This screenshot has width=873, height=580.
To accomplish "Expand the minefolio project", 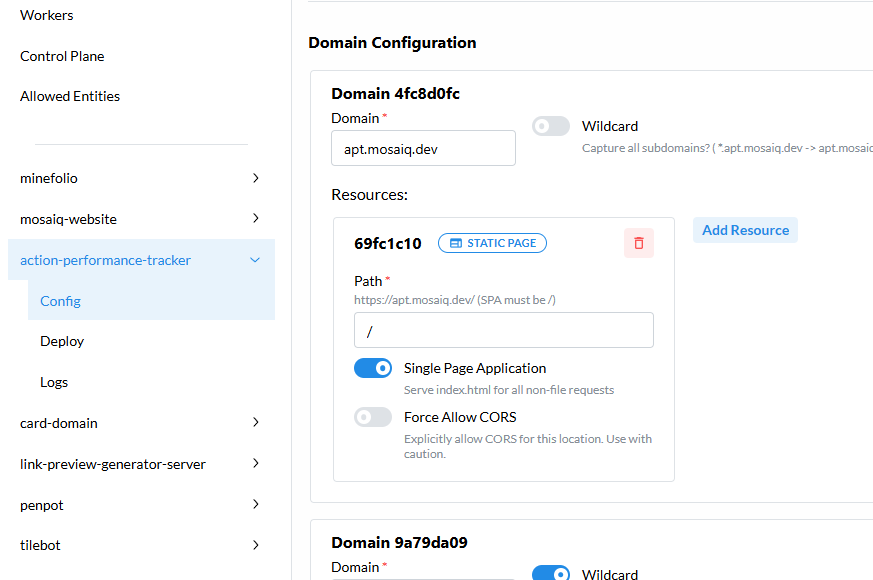I will [256, 178].
